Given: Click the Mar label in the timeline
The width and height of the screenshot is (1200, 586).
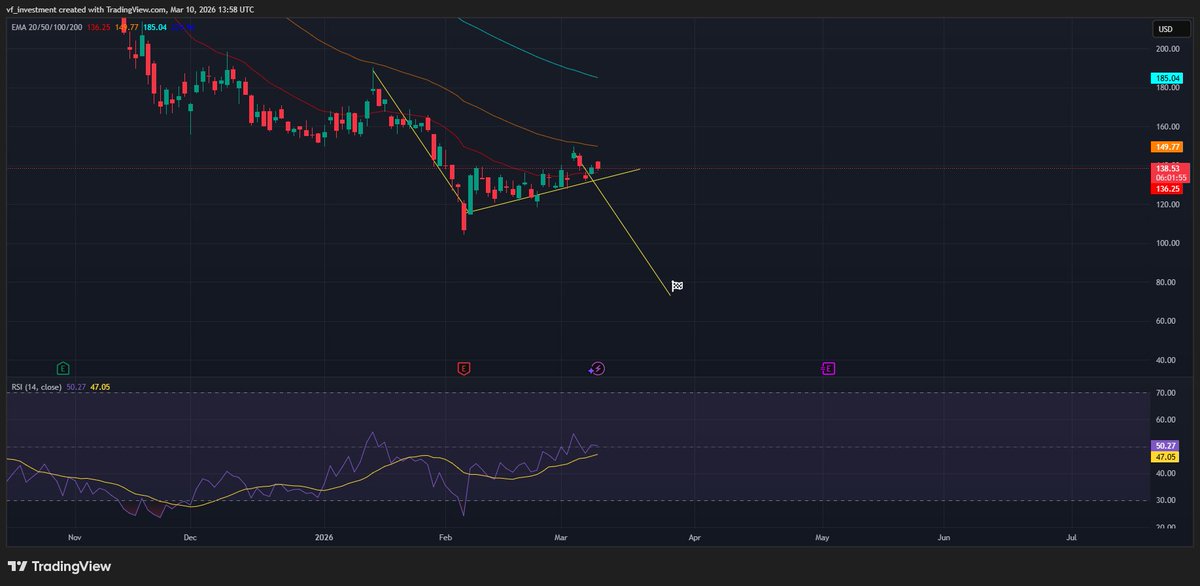Looking at the screenshot, I should point(560,537).
